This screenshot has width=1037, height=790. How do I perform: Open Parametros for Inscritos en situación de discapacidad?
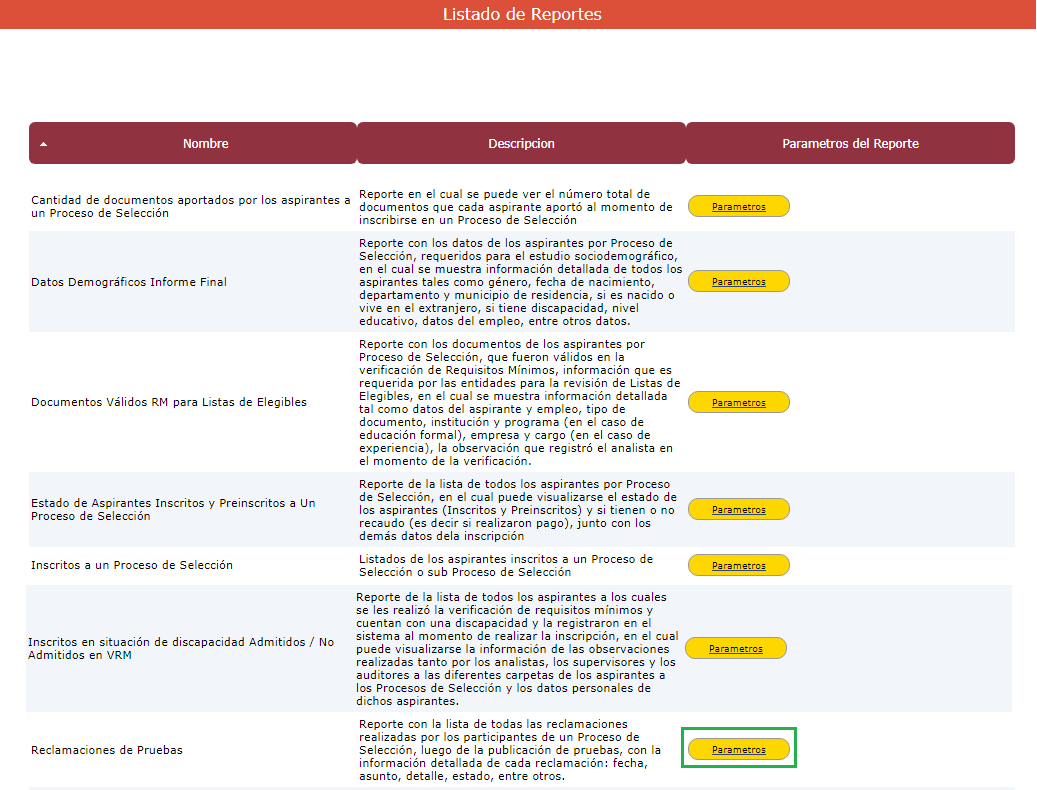[x=736, y=649]
